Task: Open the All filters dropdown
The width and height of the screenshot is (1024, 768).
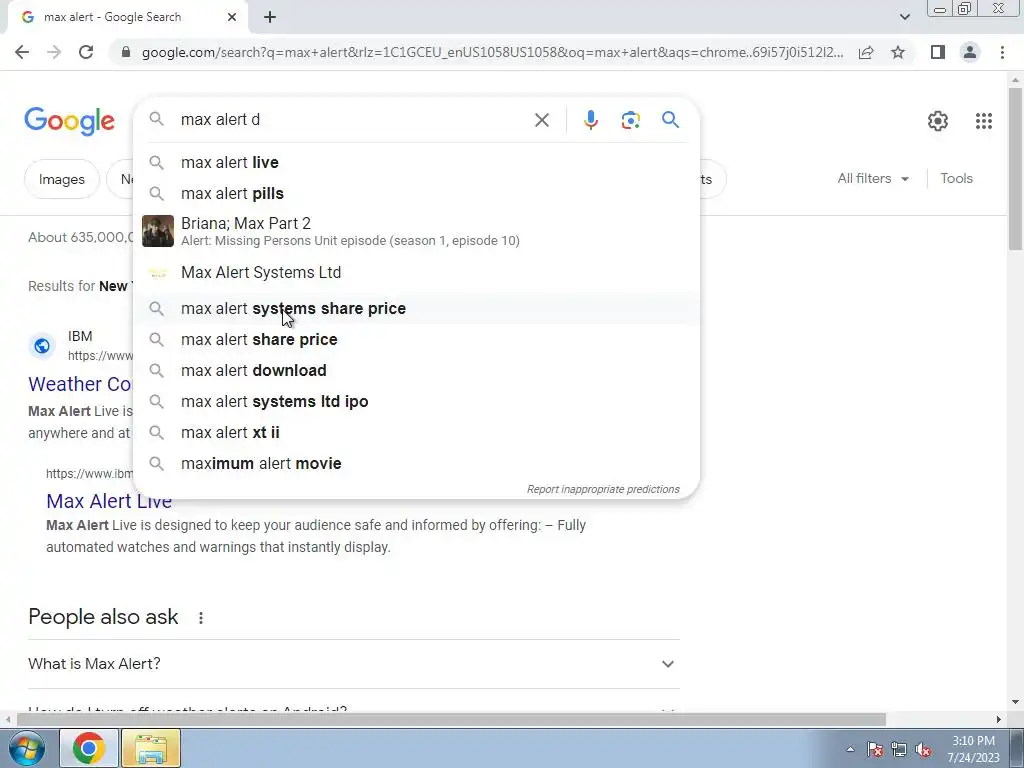Action: click(873, 178)
